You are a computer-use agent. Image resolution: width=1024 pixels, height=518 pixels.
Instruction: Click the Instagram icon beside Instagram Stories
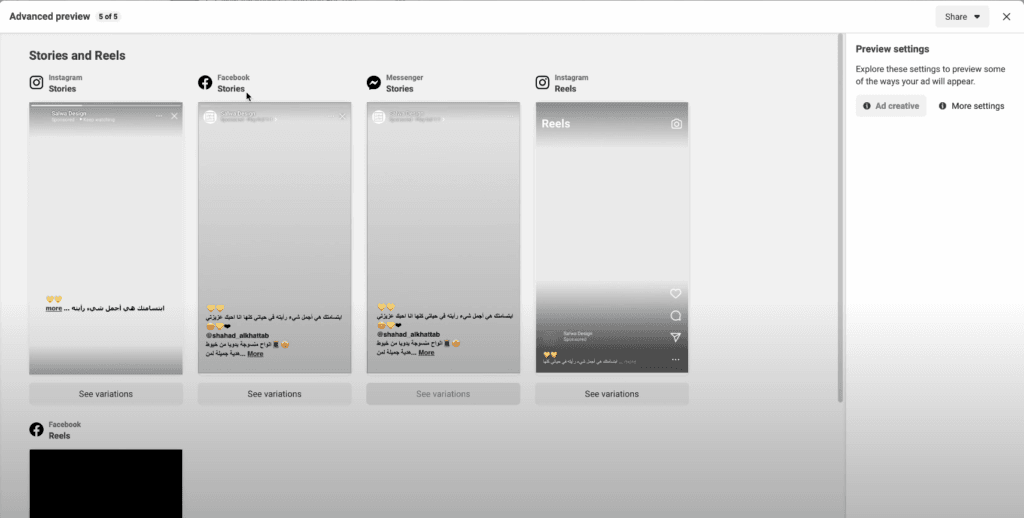36,83
